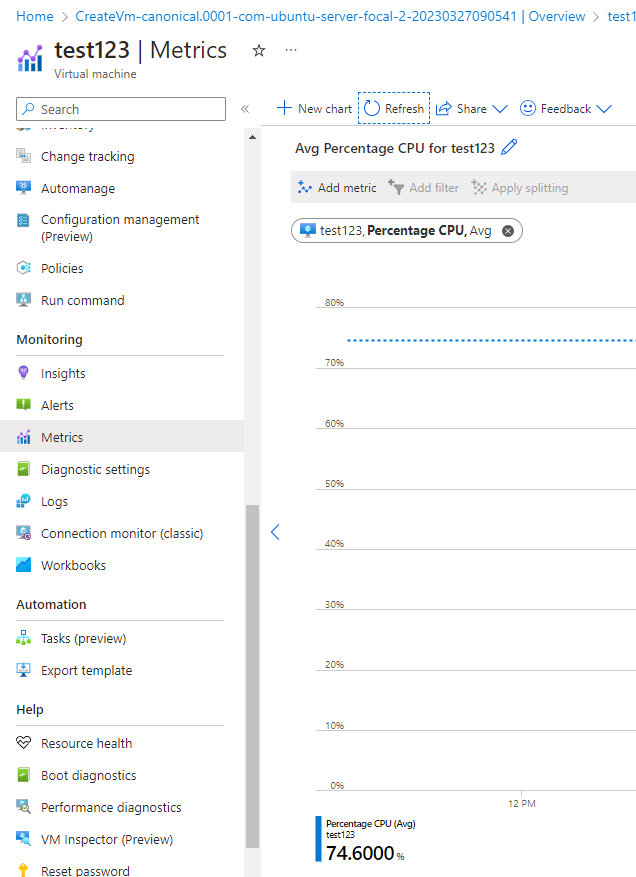Click the Run command icon
636x877 pixels.
click(23, 300)
